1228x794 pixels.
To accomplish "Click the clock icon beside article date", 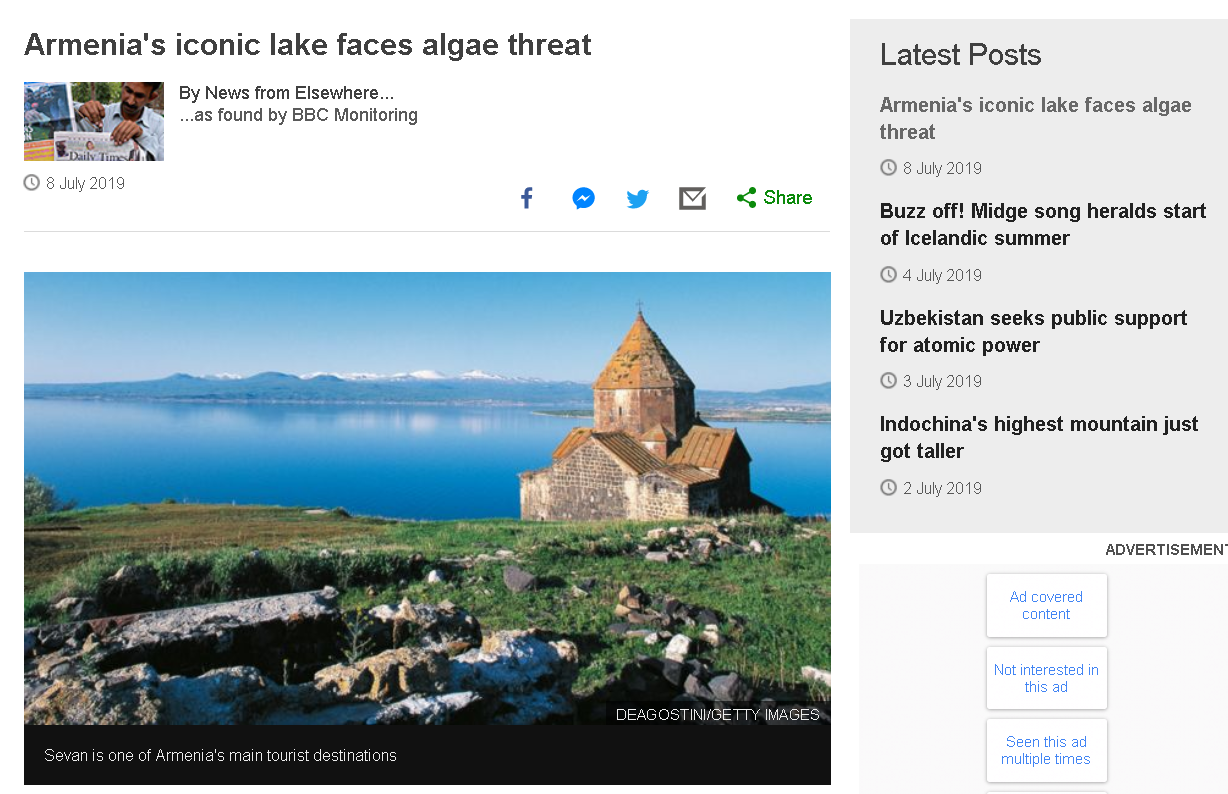I will (x=32, y=183).
